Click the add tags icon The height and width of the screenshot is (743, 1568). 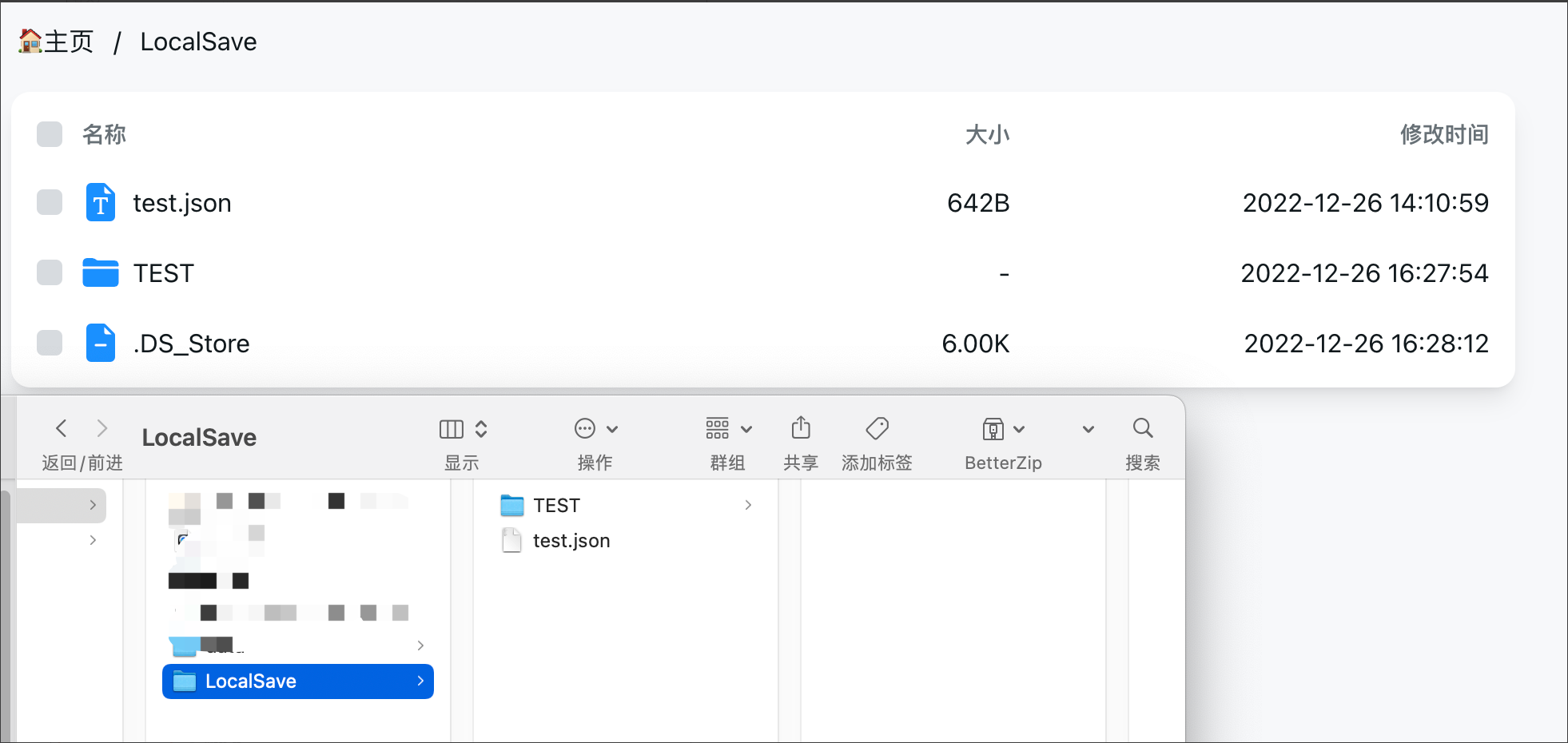tap(877, 429)
